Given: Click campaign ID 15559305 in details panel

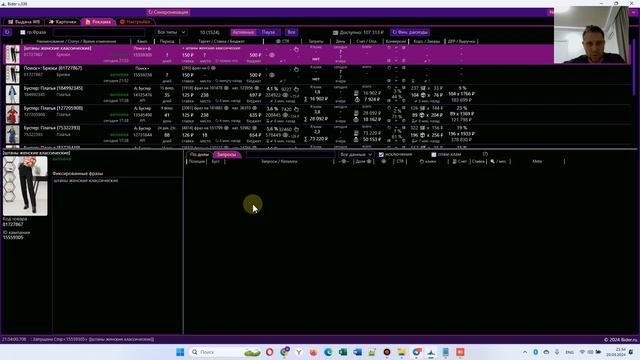Looking at the screenshot, I should 13,237.
